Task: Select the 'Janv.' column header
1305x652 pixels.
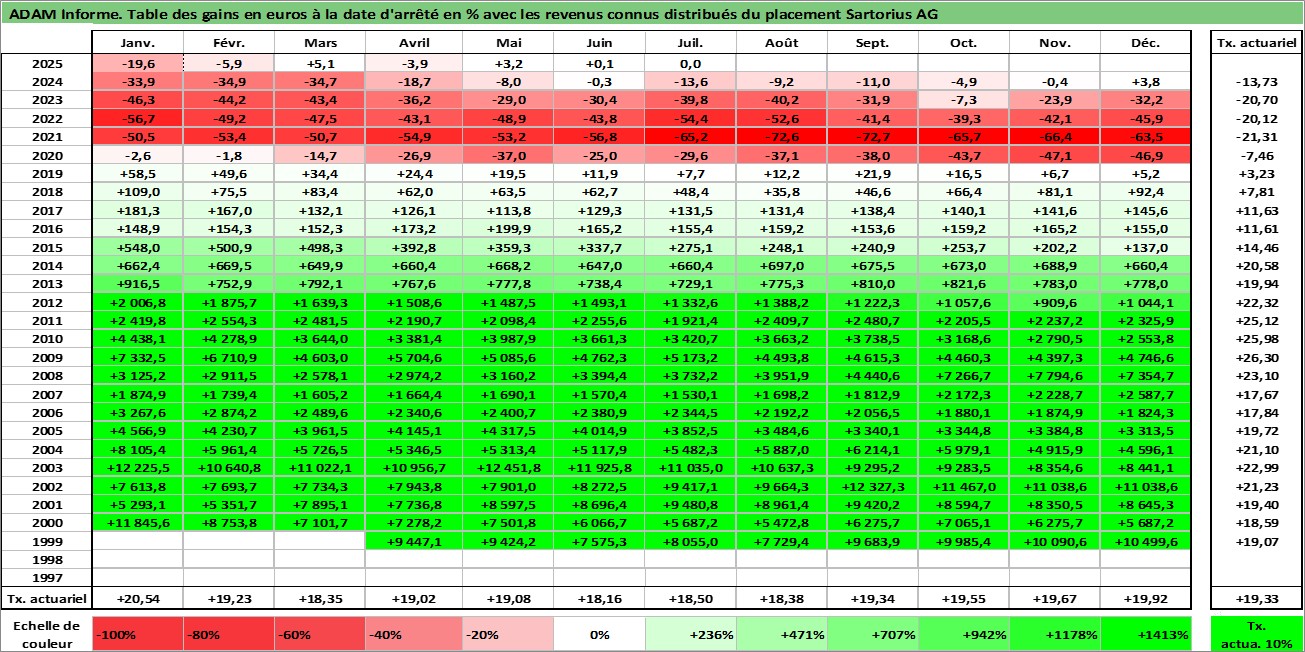Action: pos(137,43)
